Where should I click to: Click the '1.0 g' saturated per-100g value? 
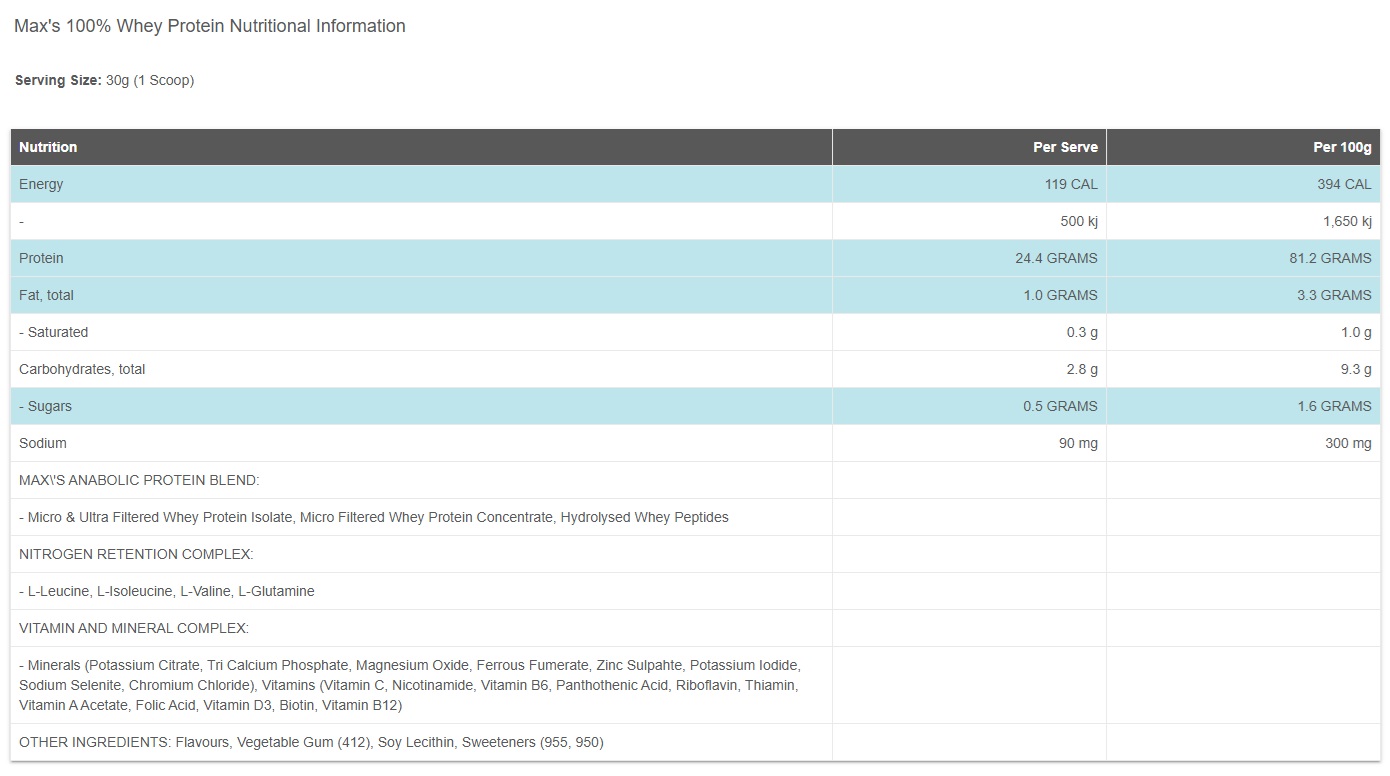1356,332
